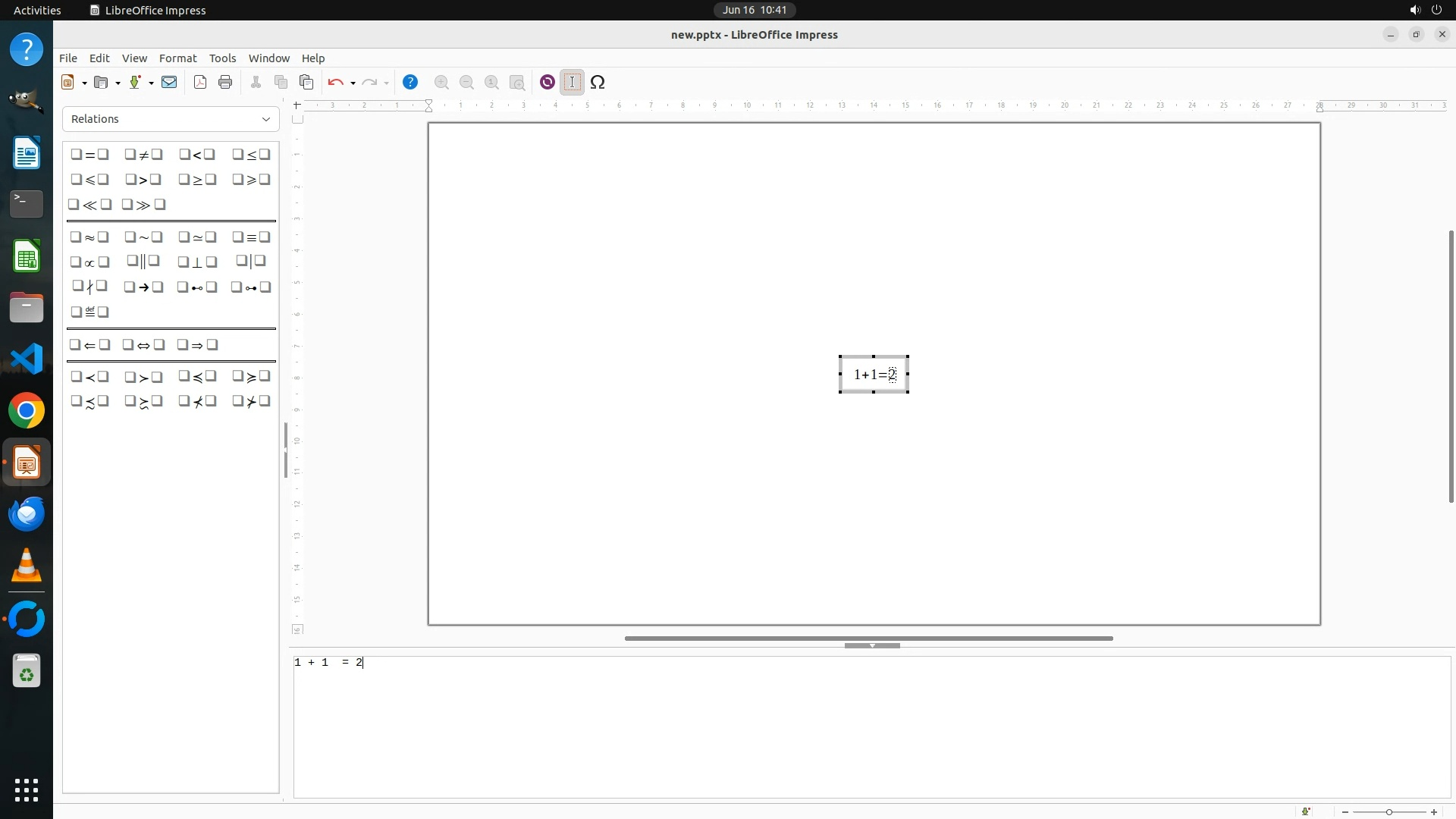Open the Format menu
This screenshot has width=1456, height=819.
tap(177, 58)
